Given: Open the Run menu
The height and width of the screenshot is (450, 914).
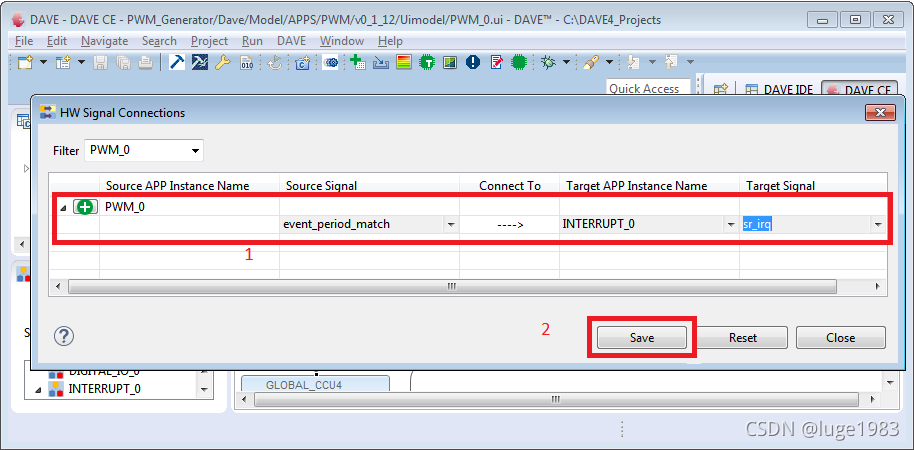Looking at the screenshot, I should (x=252, y=41).
